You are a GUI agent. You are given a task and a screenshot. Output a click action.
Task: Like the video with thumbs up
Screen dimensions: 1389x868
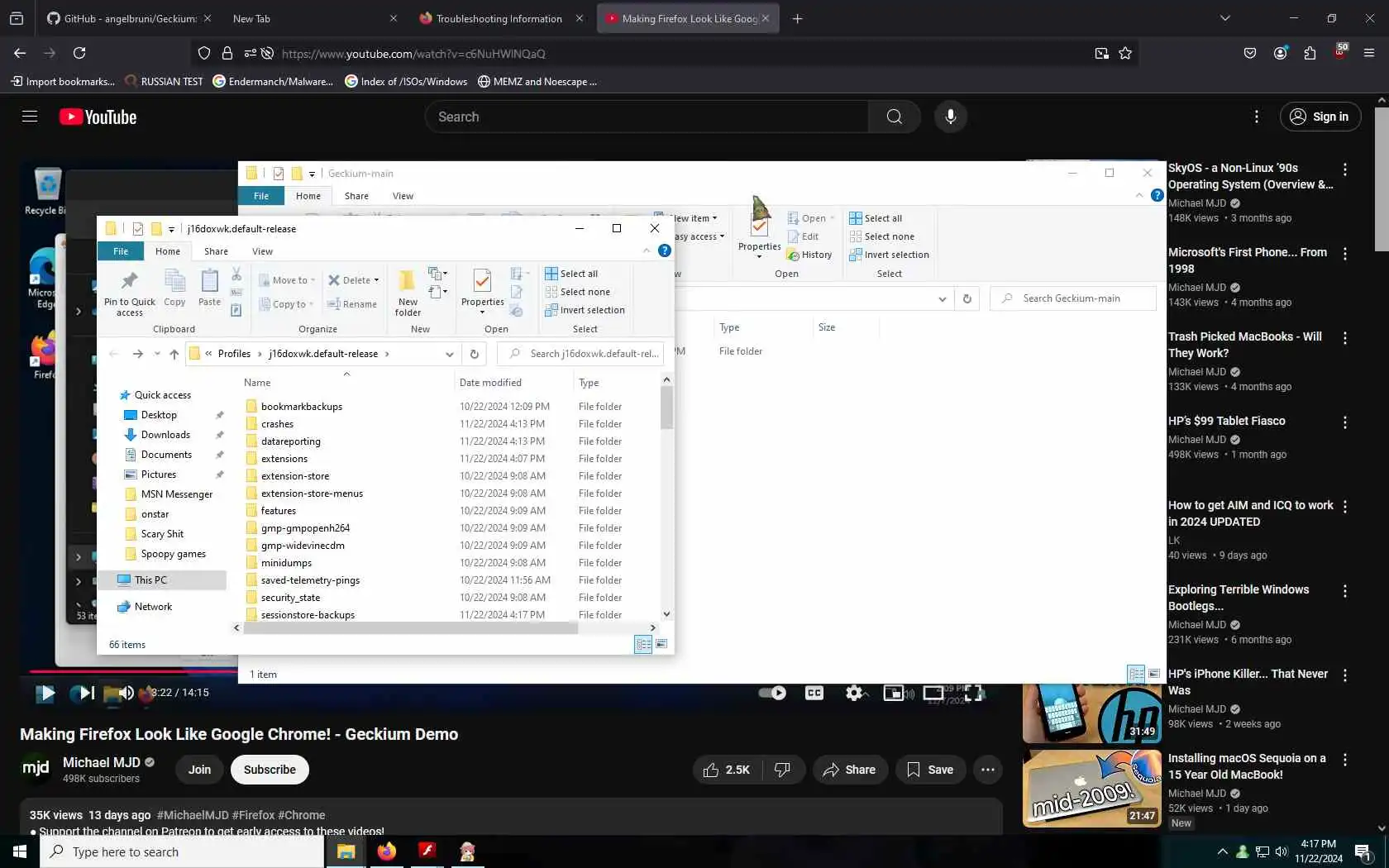pyautogui.click(x=726, y=770)
